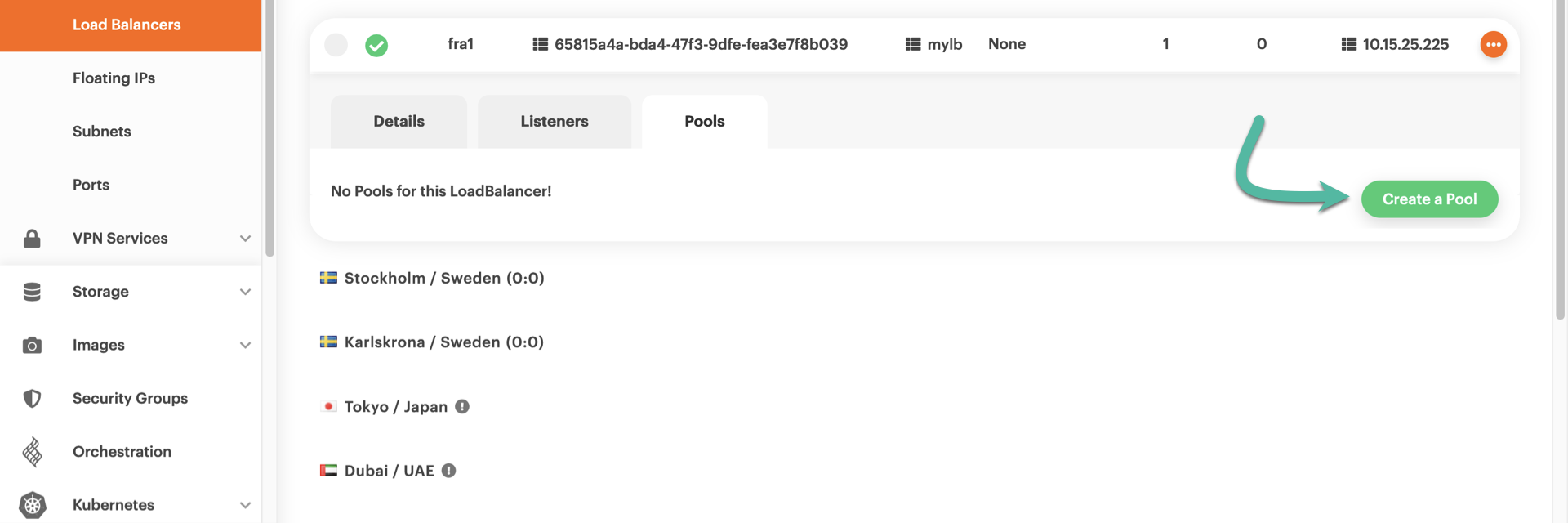Open Floating IPs in the sidebar
Viewport: 1568px width, 523px height.
(x=114, y=78)
